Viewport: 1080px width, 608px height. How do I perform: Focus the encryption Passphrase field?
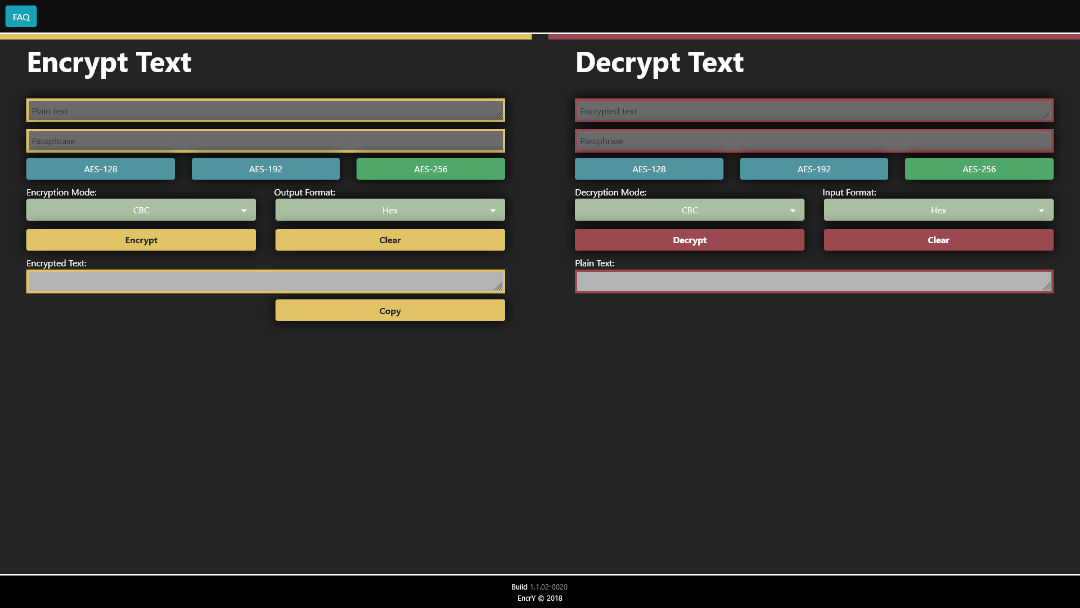tap(265, 141)
